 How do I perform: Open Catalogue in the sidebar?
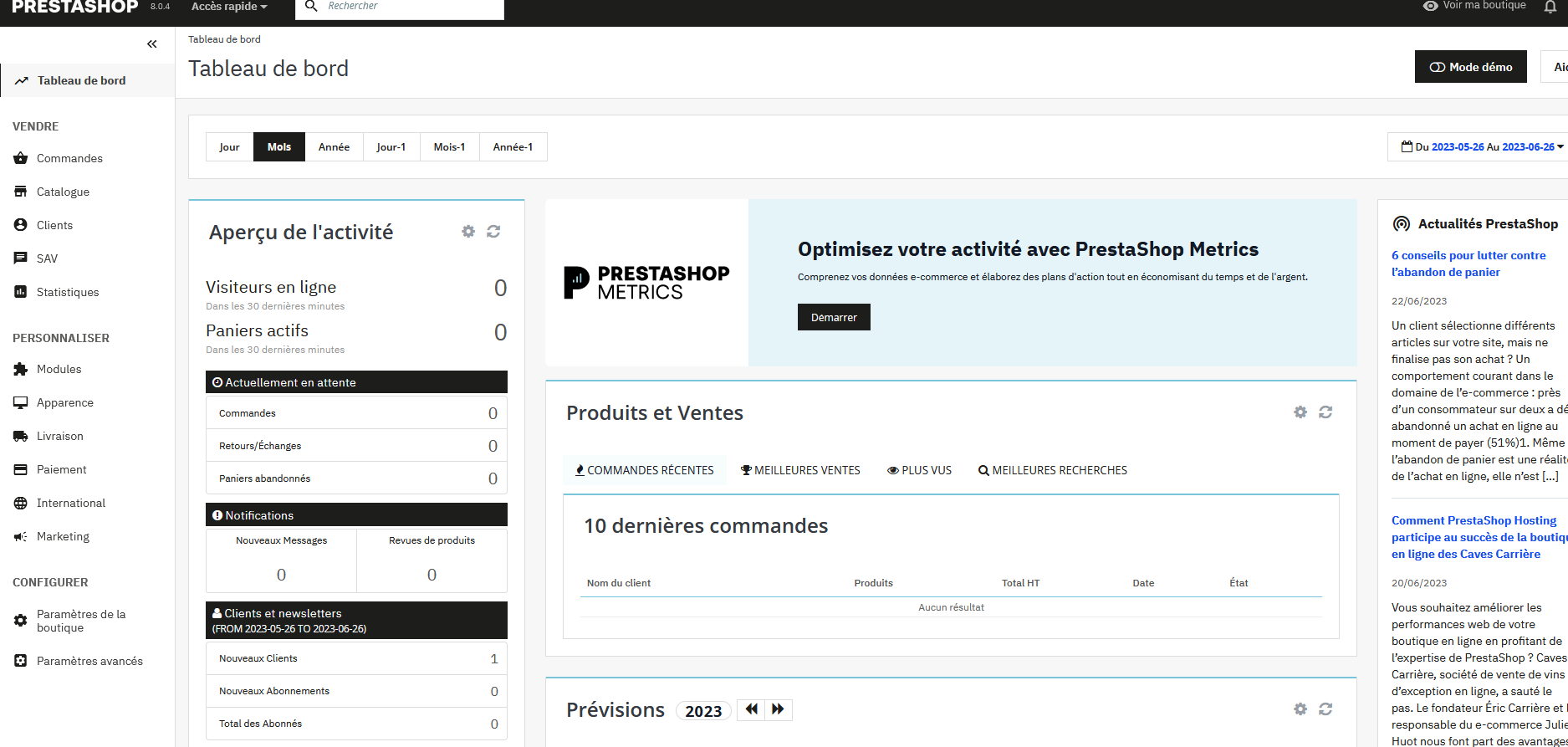click(x=63, y=192)
